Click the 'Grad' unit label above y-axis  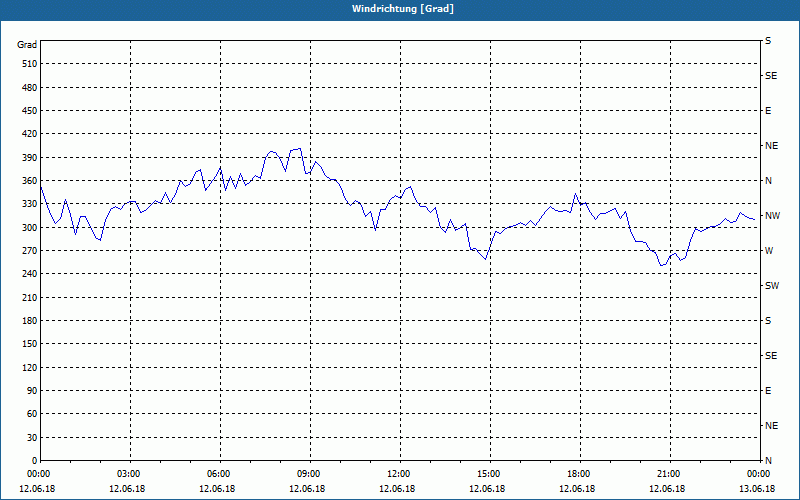point(27,45)
